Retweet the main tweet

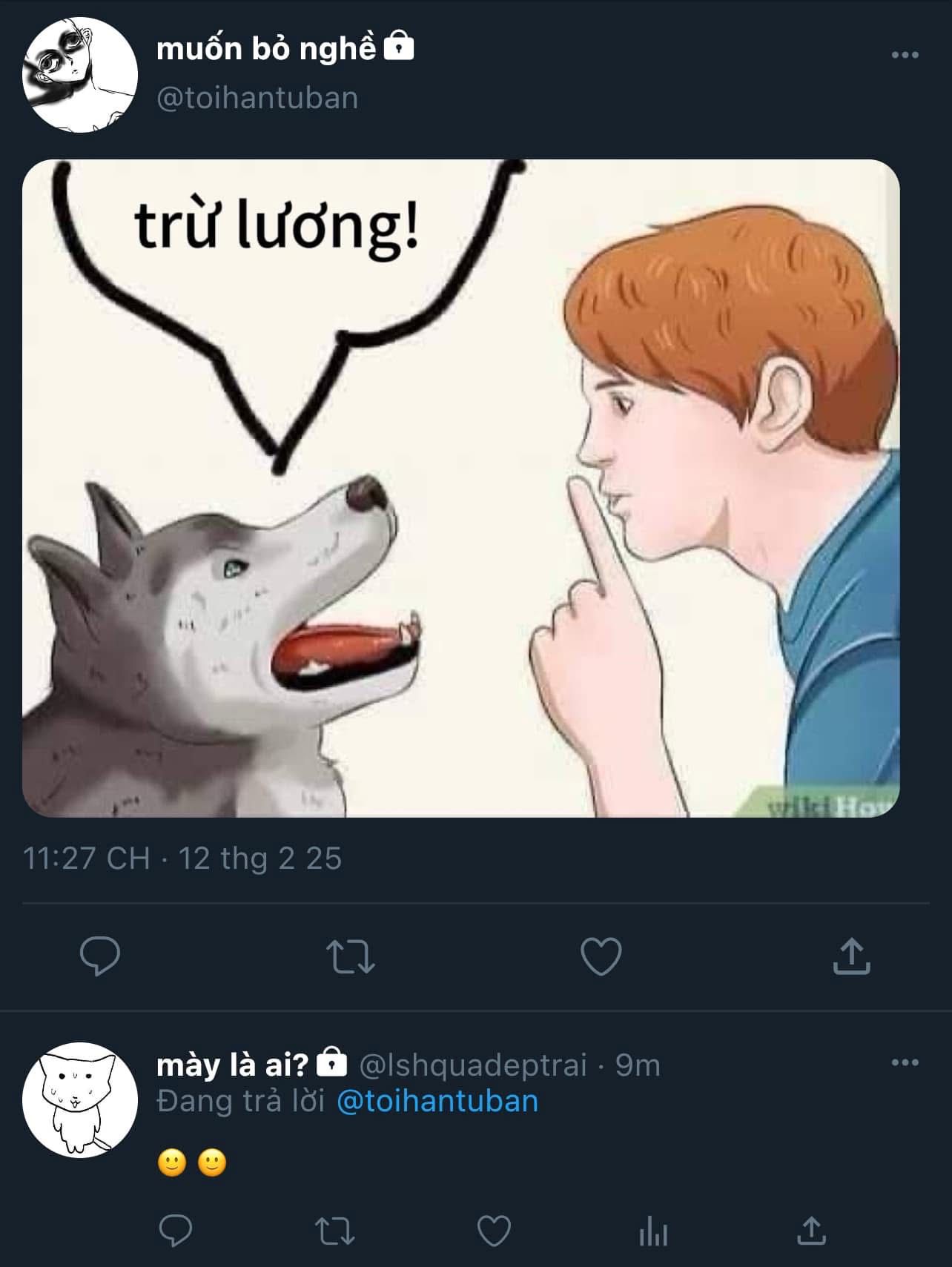pos(351,956)
